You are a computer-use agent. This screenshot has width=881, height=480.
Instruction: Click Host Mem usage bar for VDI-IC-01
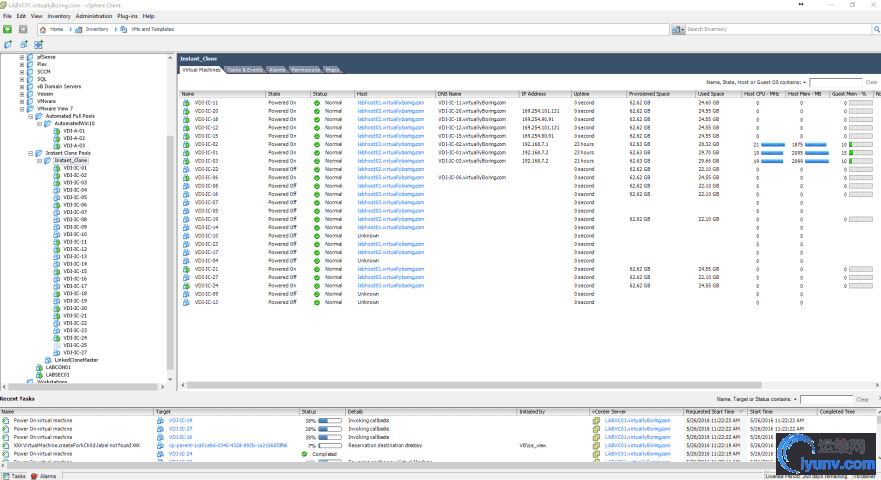point(816,153)
